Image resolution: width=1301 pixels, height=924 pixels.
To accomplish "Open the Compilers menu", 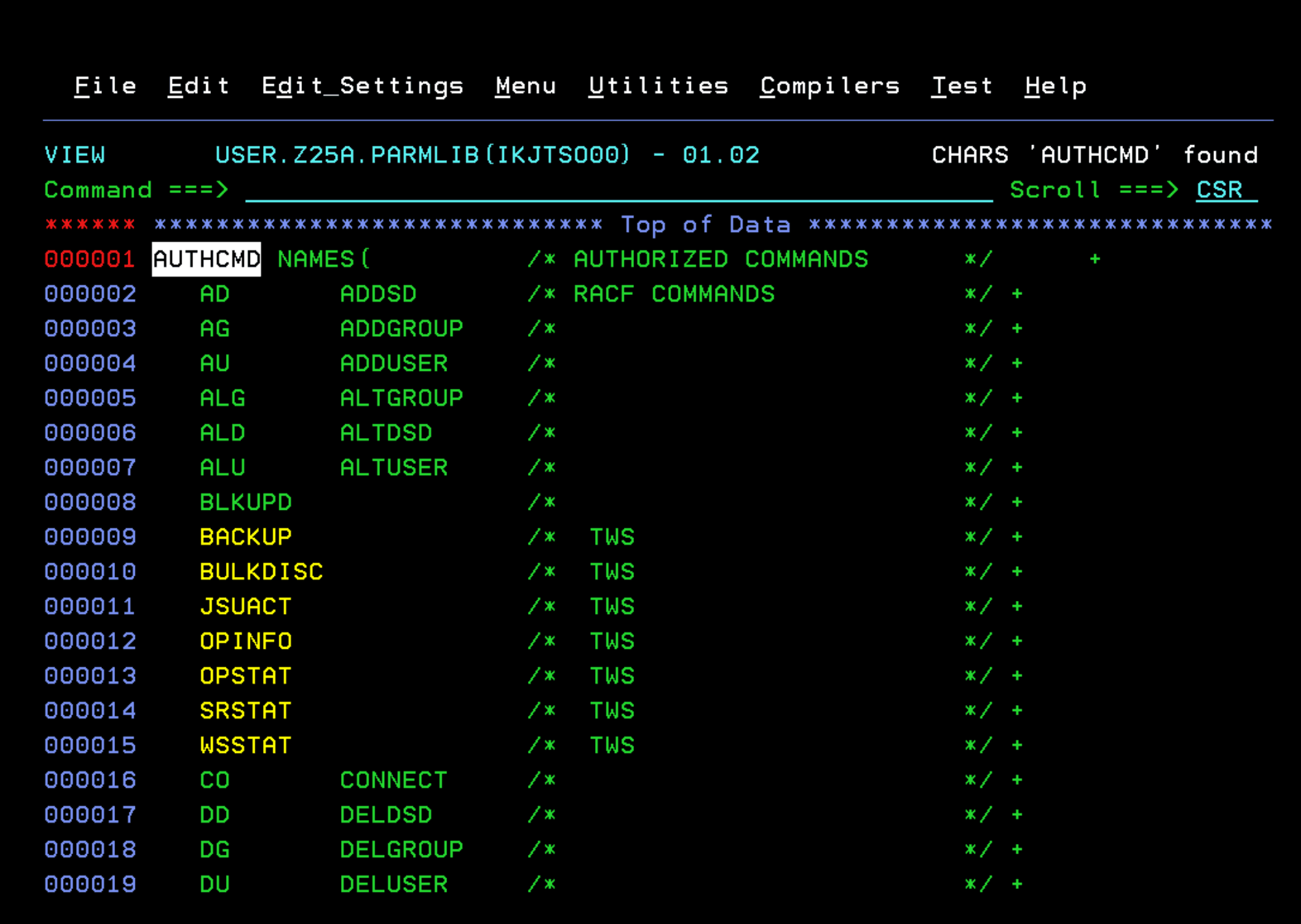I will point(829,86).
